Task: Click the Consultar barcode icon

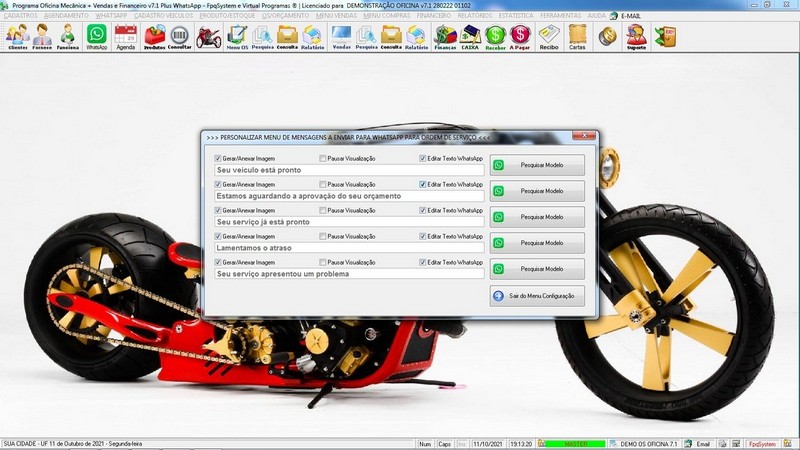Action: (x=180, y=37)
